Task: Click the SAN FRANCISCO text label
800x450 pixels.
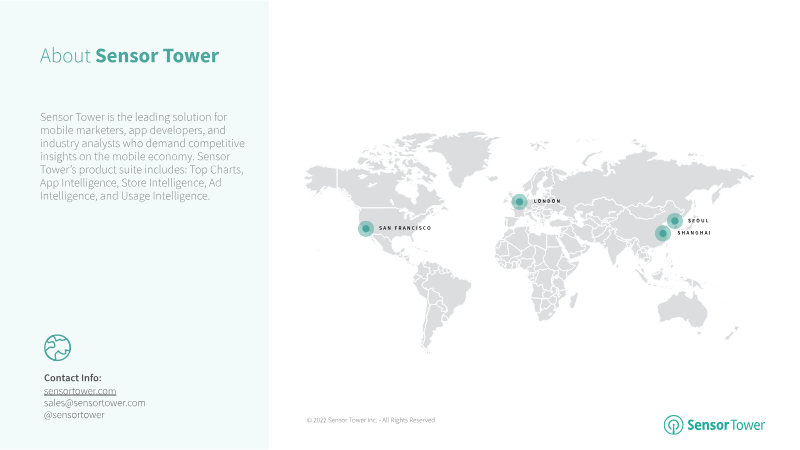Action: click(404, 229)
